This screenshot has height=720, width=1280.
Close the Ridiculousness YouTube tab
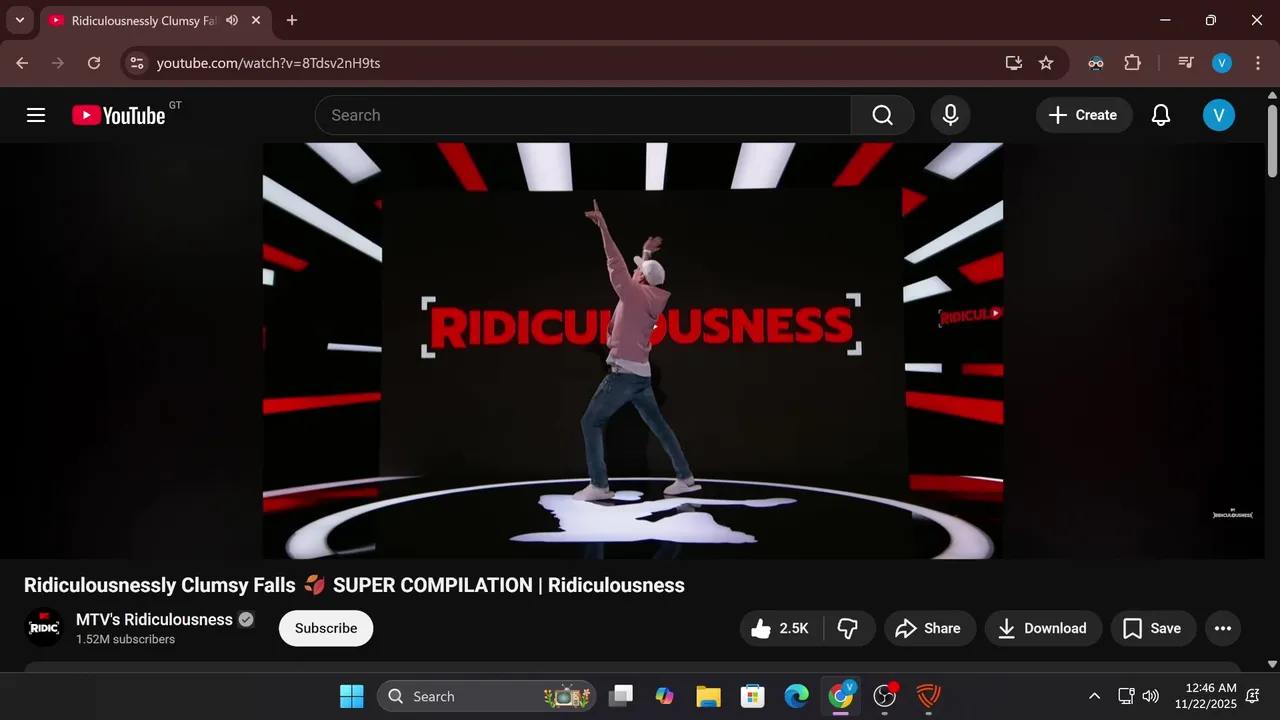click(256, 20)
